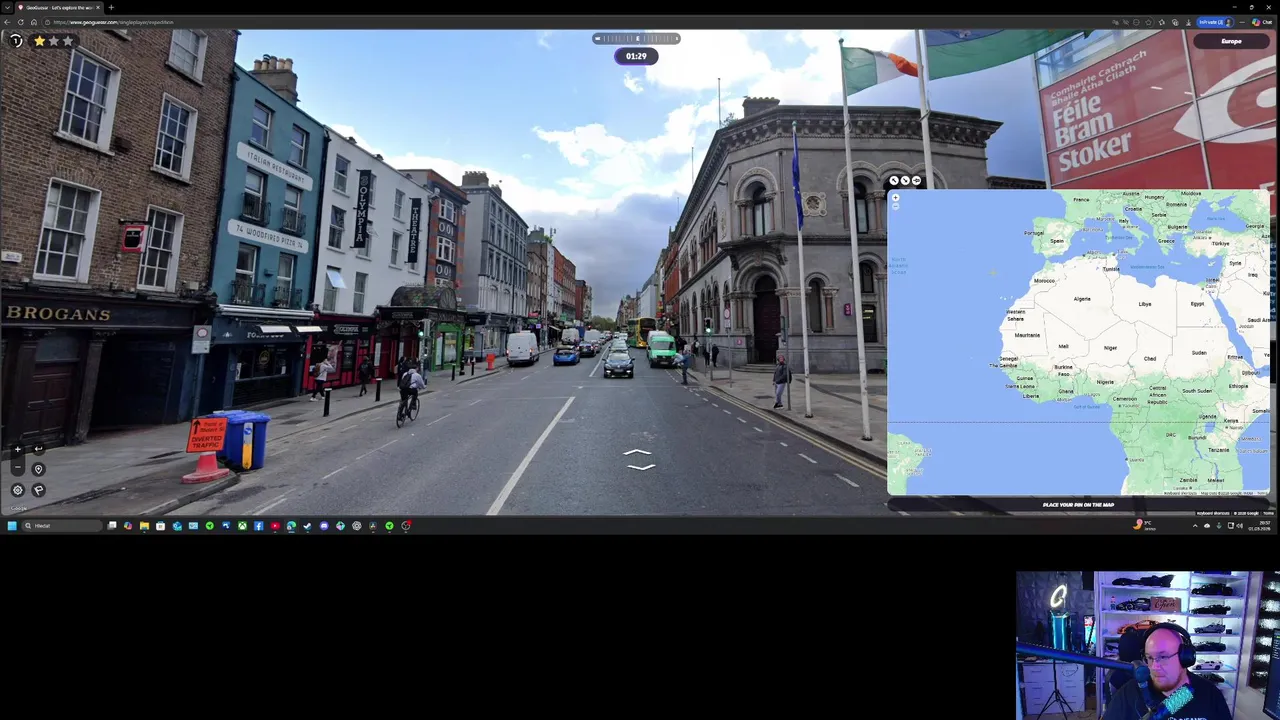Open the Edge browser taskbar icon
The image size is (1280, 720).
tap(291, 525)
